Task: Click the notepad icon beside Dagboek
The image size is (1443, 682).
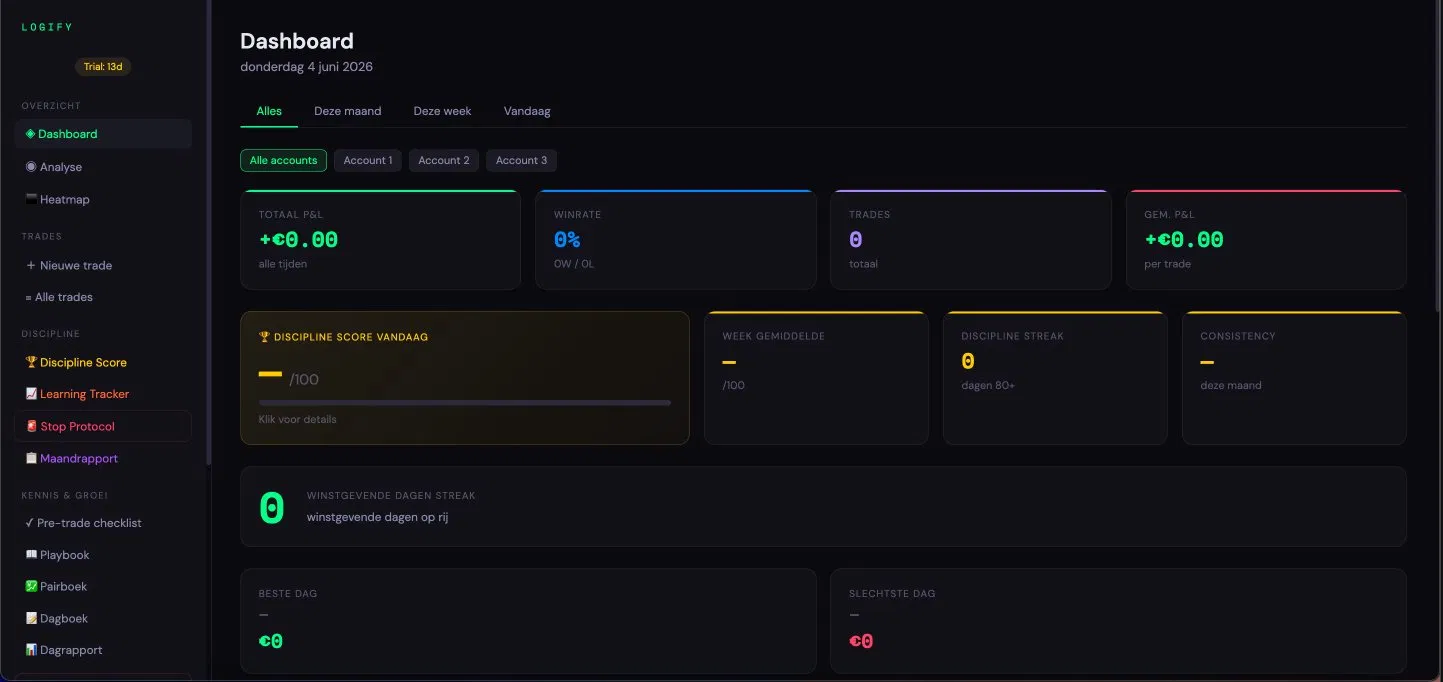Action: point(31,619)
